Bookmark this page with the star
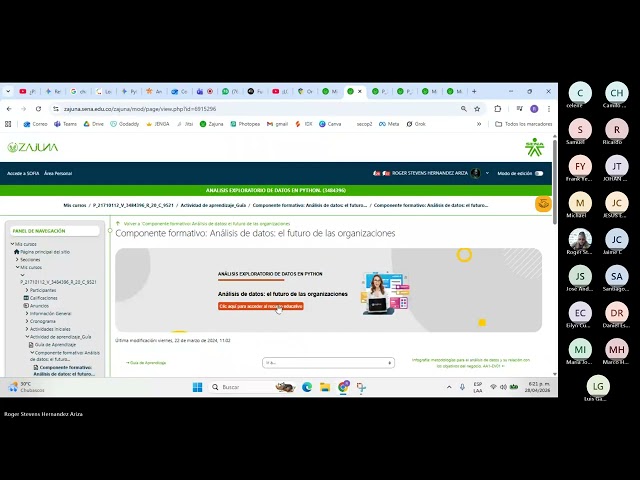 point(477,109)
